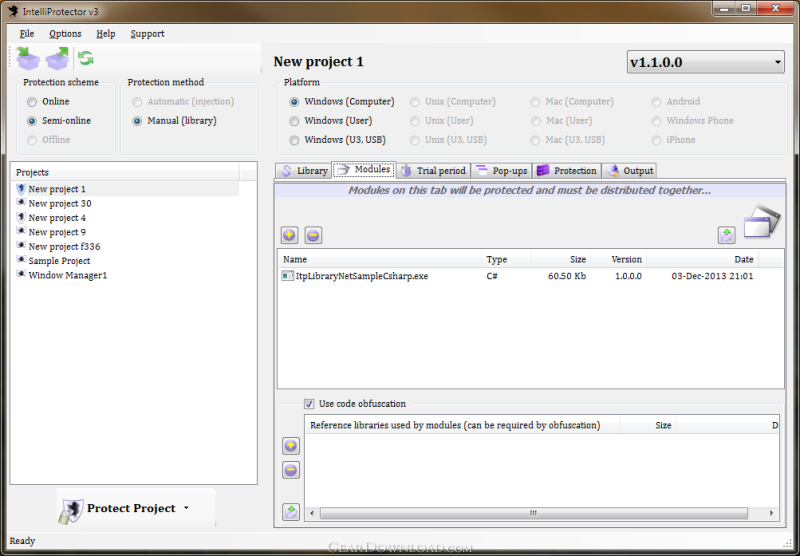
Task: Click the export project box icon
Action: [x=57, y=59]
